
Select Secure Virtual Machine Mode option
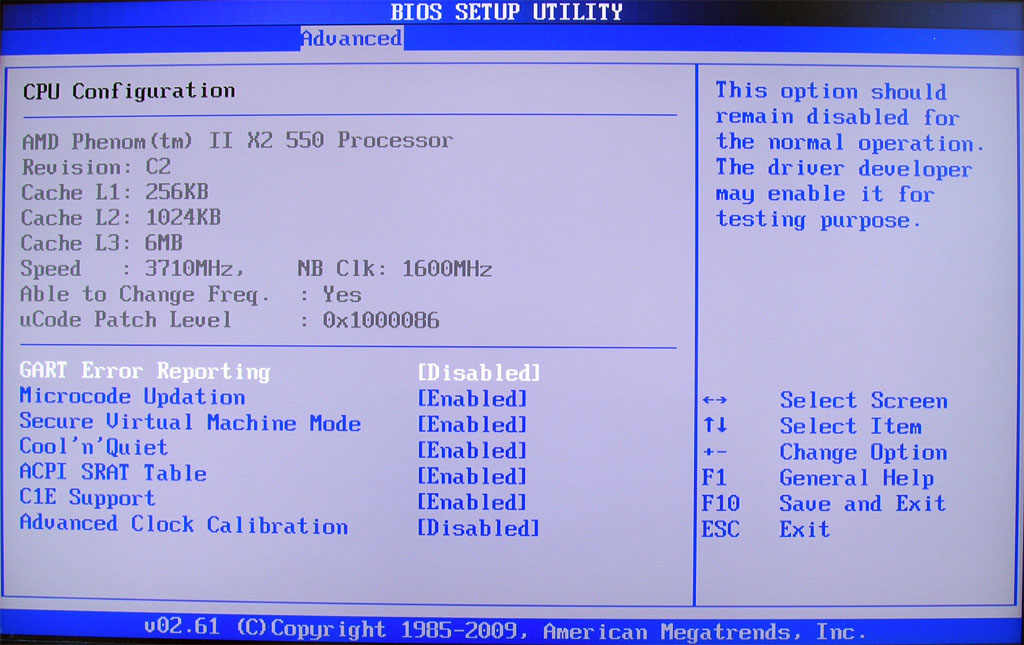pos(190,422)
